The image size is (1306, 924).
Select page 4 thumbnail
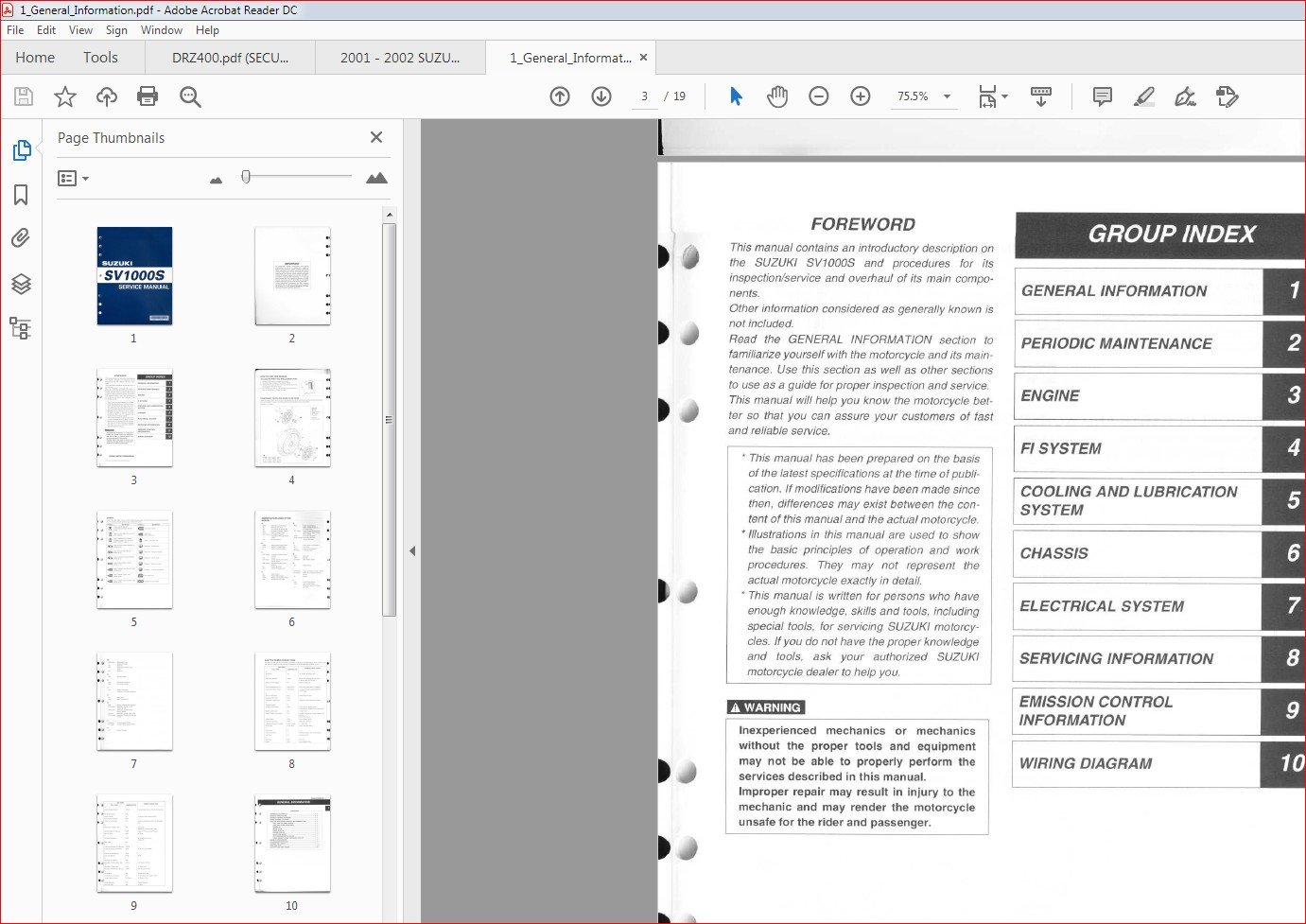pos(292,418)
